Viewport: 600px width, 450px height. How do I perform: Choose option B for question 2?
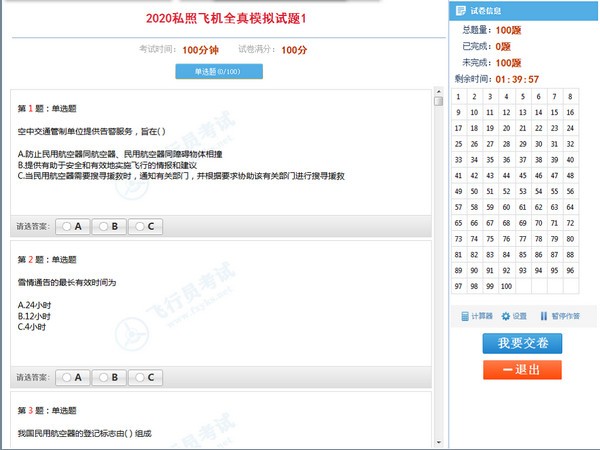(x=109, y=378)
